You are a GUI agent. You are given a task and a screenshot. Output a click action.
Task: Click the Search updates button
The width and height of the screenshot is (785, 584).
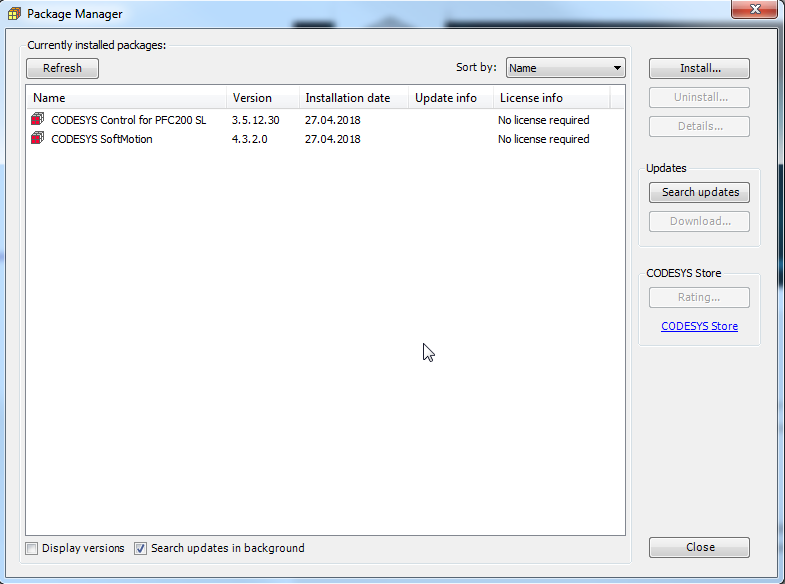[x=699, y=192]
